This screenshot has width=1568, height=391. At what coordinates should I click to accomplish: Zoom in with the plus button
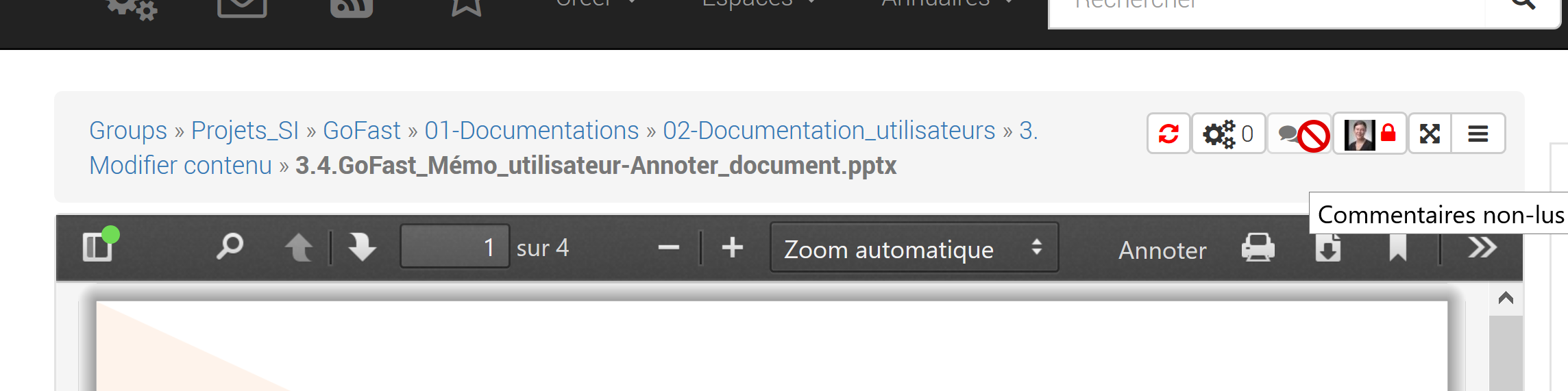733,247
